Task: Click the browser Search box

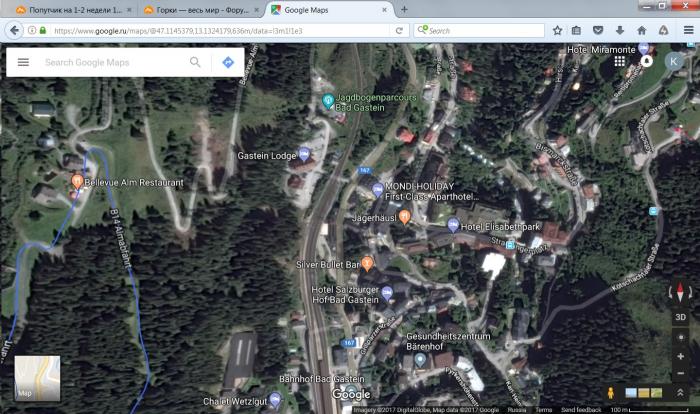Action: coord(479,30)
